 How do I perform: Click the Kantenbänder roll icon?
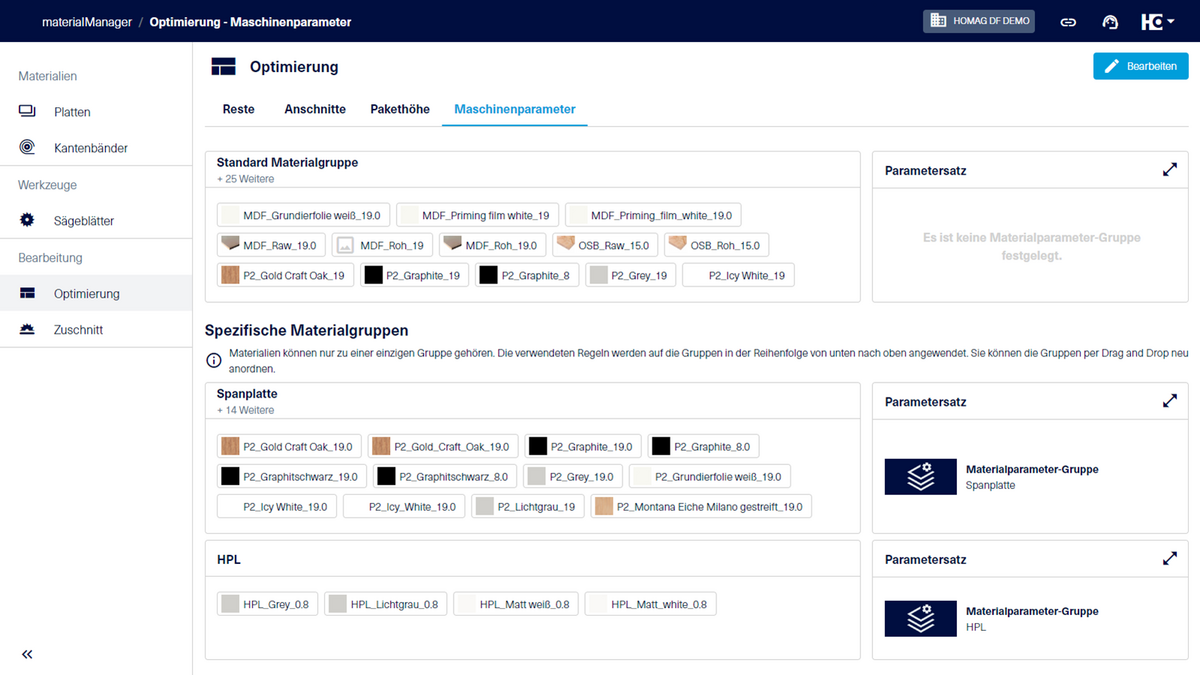tap(27, 147)
